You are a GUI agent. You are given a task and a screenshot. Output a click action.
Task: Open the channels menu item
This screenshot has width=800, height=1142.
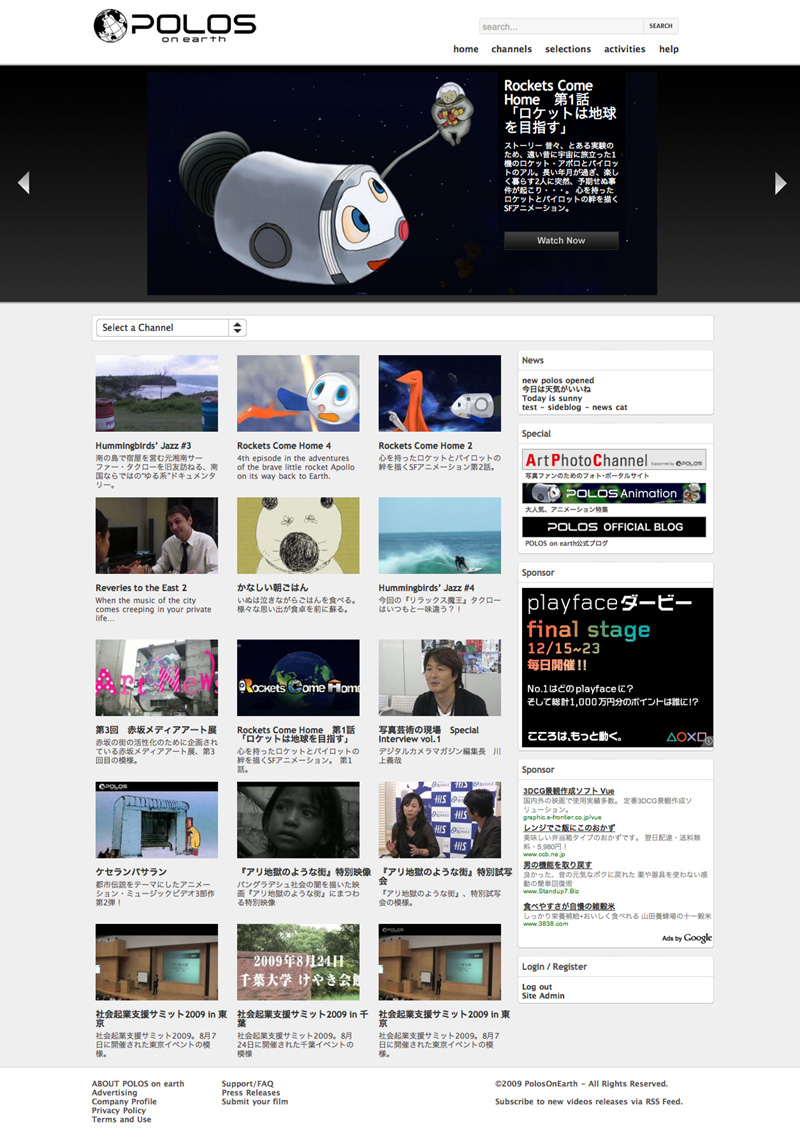(511, 49)
